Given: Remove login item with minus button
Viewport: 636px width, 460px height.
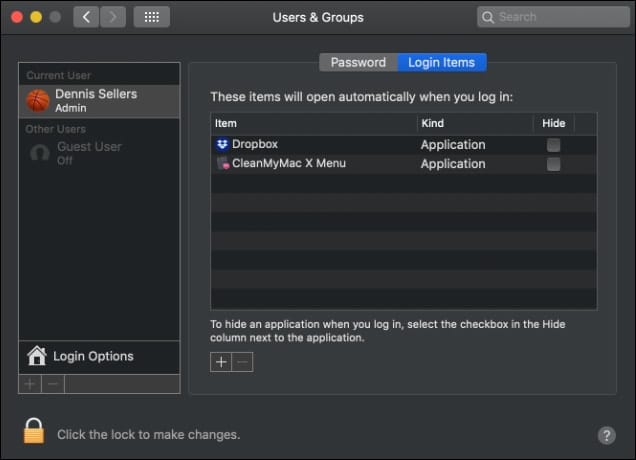Looking at the screenshot, I should 242,362.
